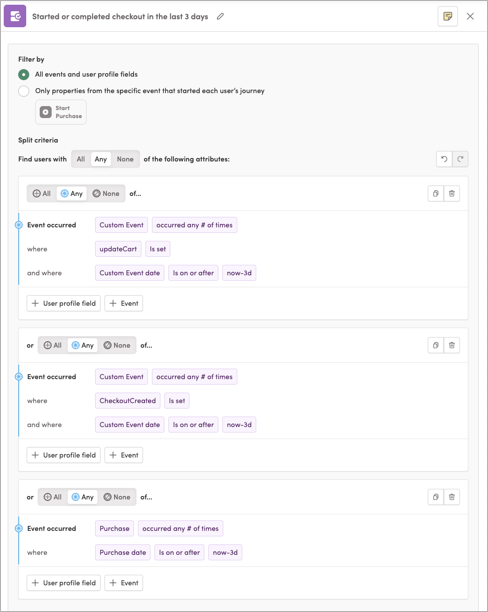Add Event to CheckoutCreated group

pos(124,455)
